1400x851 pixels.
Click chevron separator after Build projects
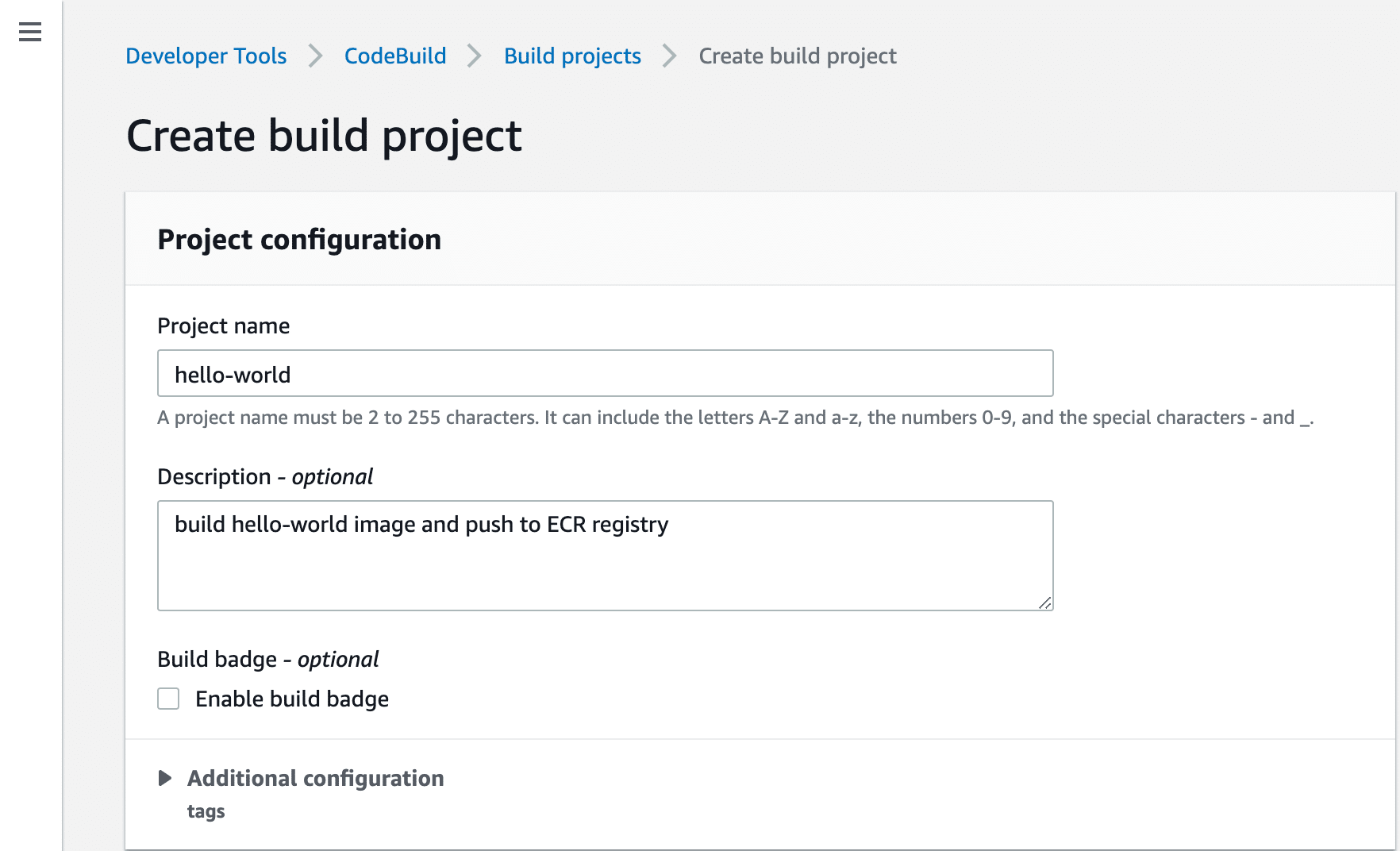[x=670, y=56]
